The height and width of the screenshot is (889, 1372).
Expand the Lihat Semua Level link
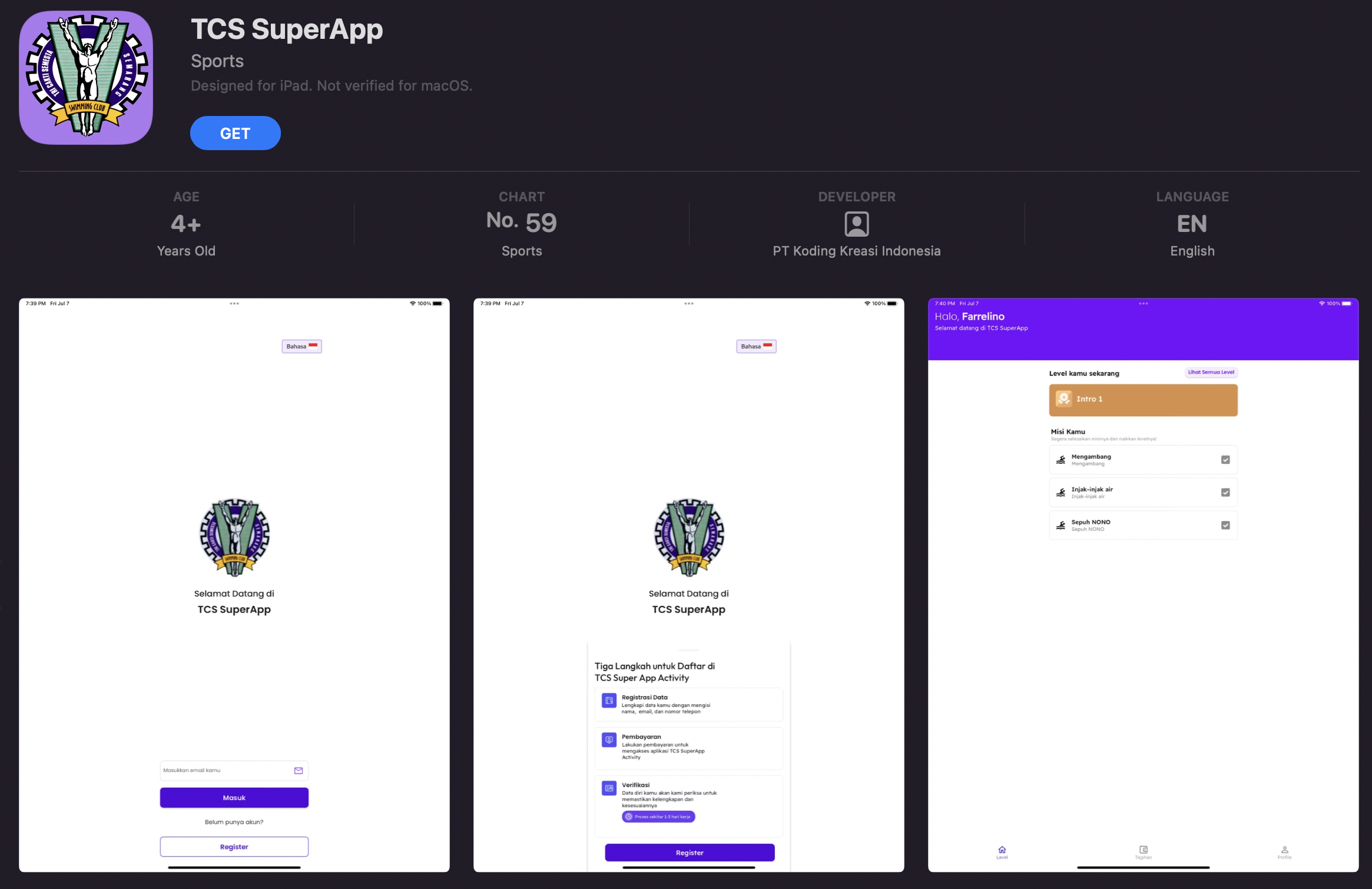pyautogui.click(x=1211, y=372)
